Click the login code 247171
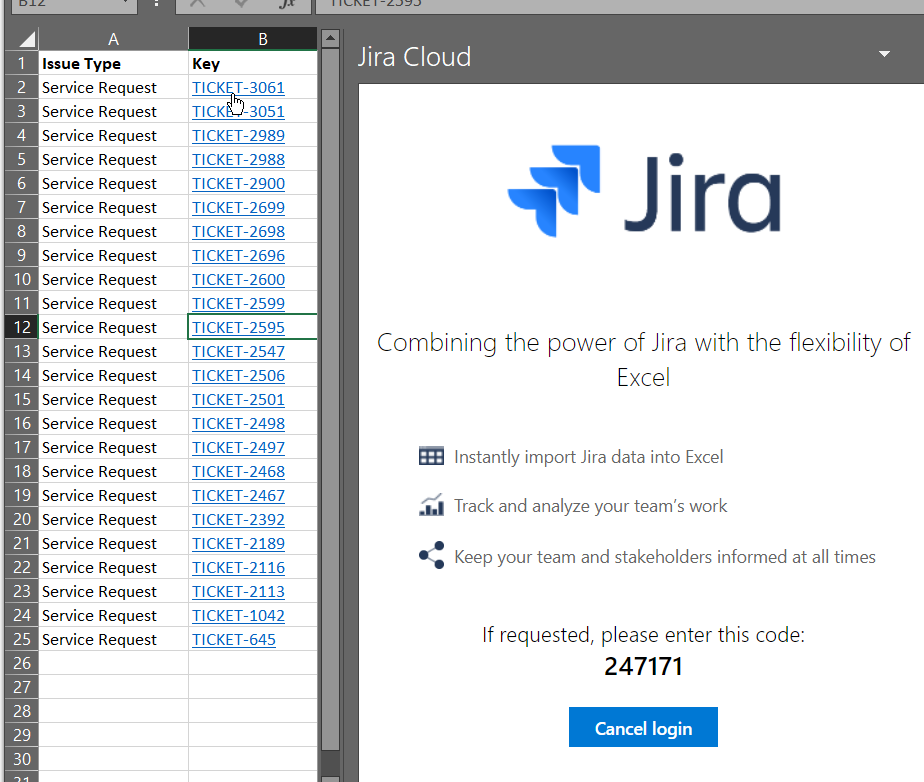Viewport: 924px width, 782px height. coord(643,666)
